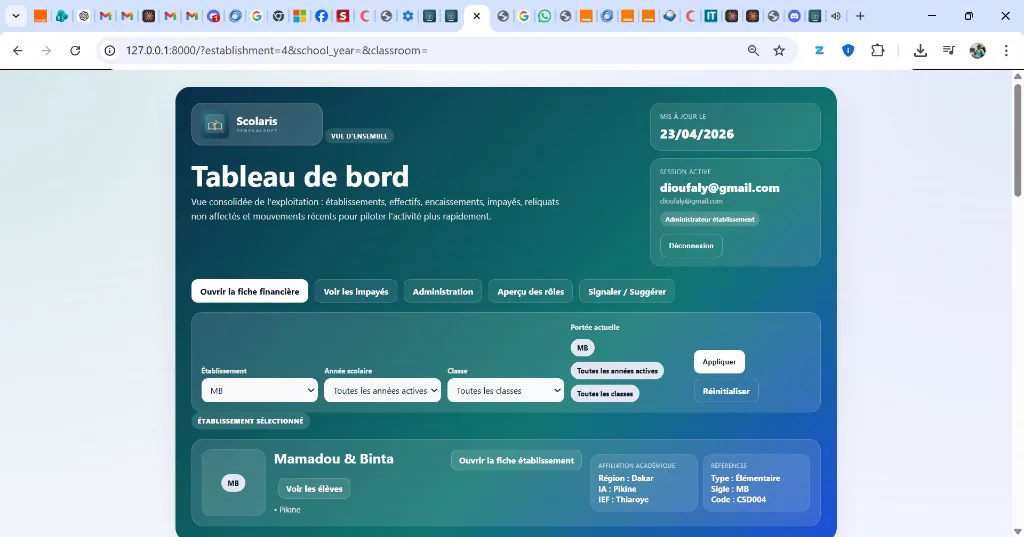
Task: Click the MB scope chip
Action: [583, 348]
